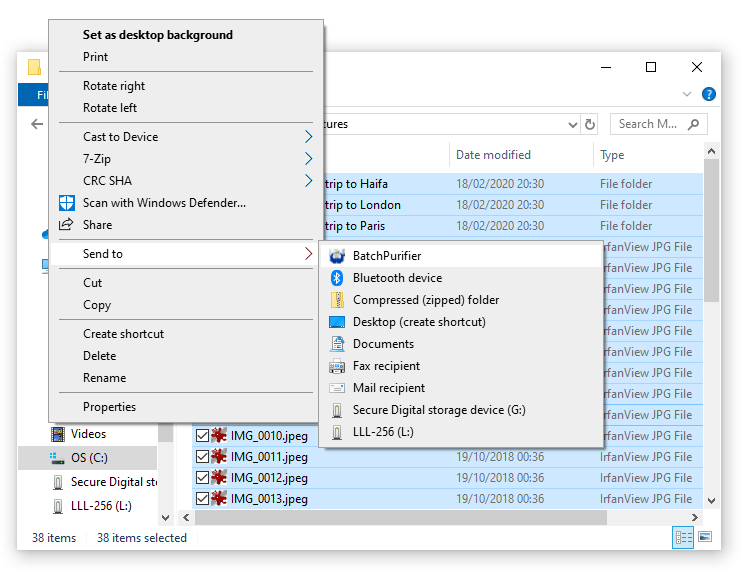Select Copy in context menu
The height and width of the screenshot is (575, 744).
click(x=97, y=305)
